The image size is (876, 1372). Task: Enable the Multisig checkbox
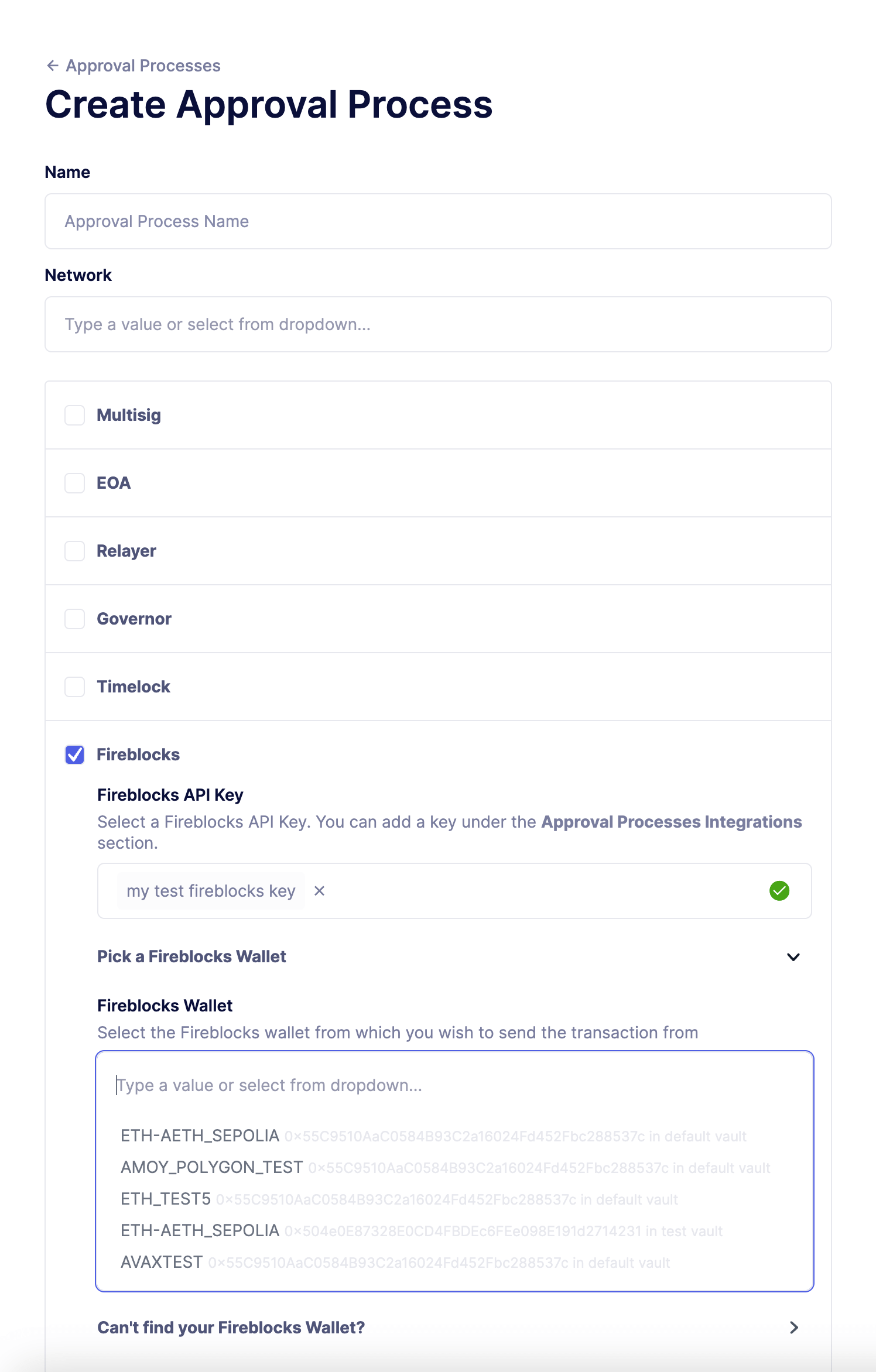[x=74, y=415]
